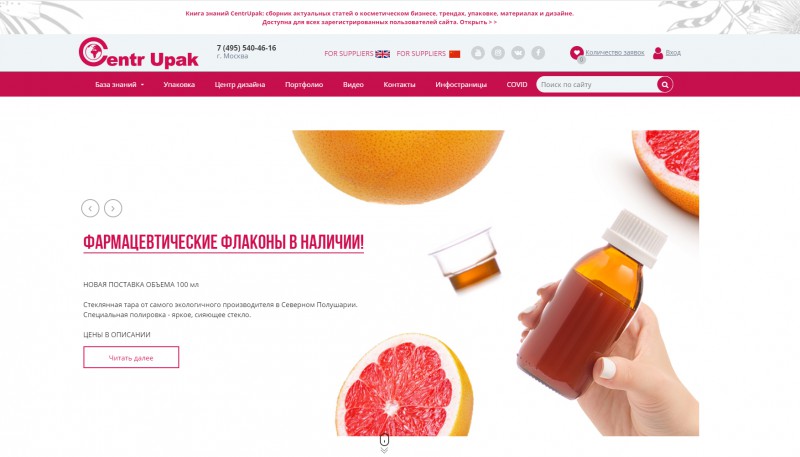Click the heart favorites icon
Screen dimensions: 800x457
point(577,52)
